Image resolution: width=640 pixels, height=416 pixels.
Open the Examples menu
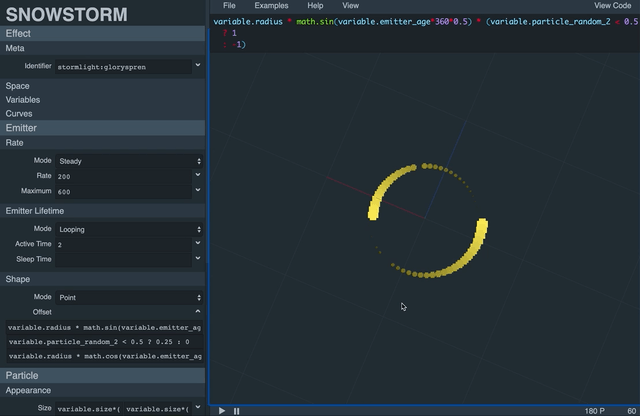pos(271,6)
